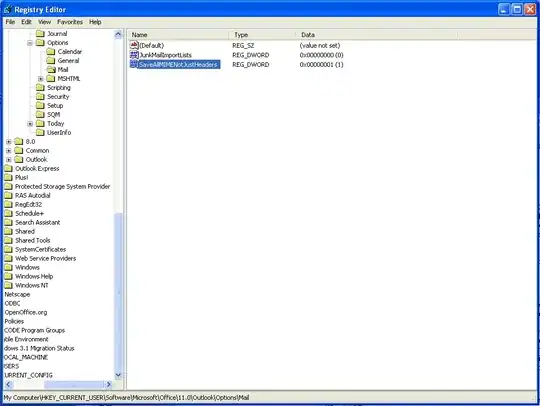Open the View menu
This screenshot has height=406, width=540.
coord(44,22)
